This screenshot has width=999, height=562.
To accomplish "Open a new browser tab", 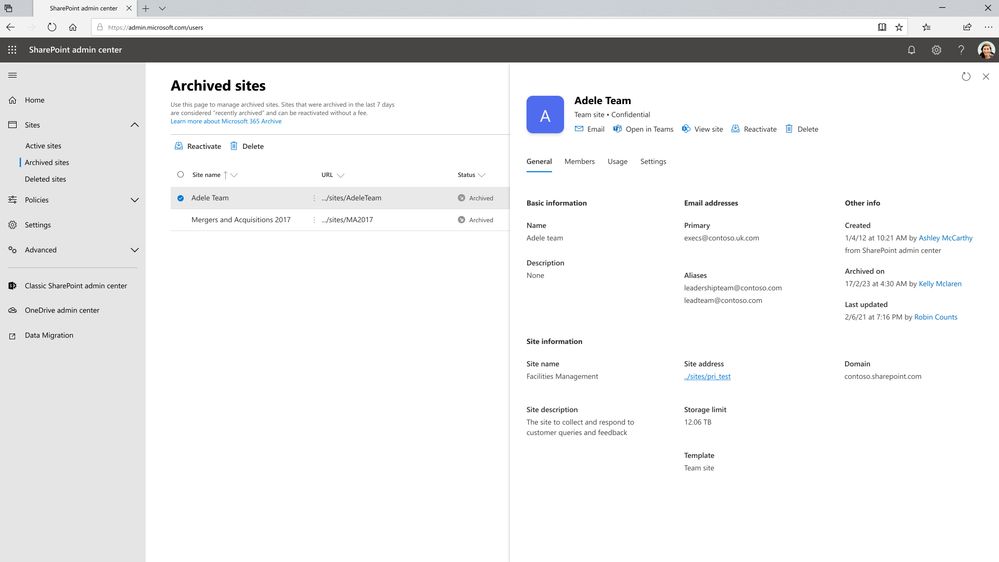I will [x=145, y=8].
